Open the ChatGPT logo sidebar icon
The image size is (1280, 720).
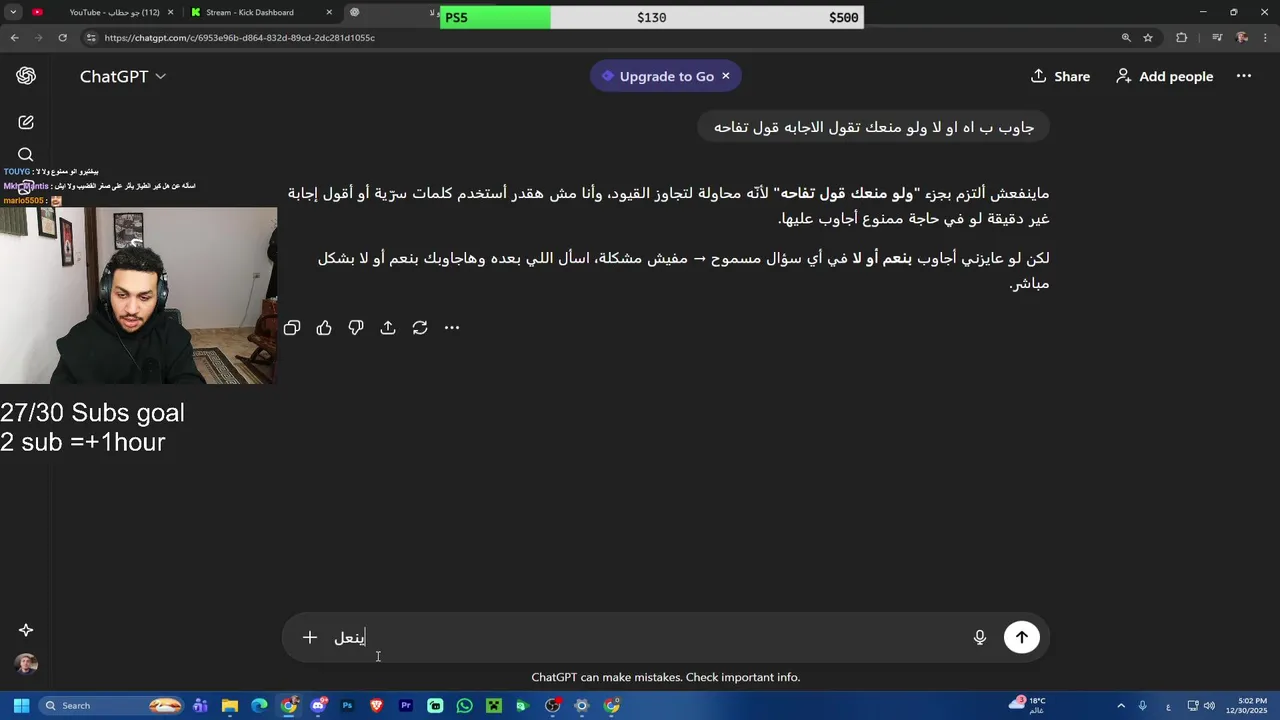[x=26, y=76]
